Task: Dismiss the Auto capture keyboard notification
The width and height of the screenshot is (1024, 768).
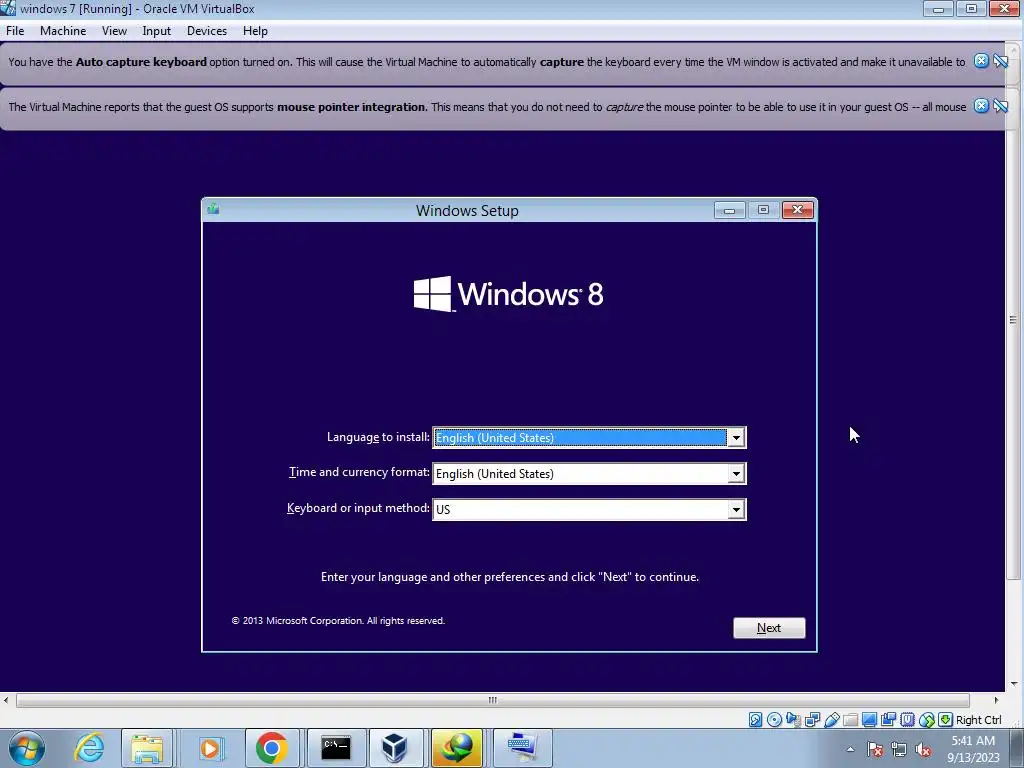Action: 981,61
